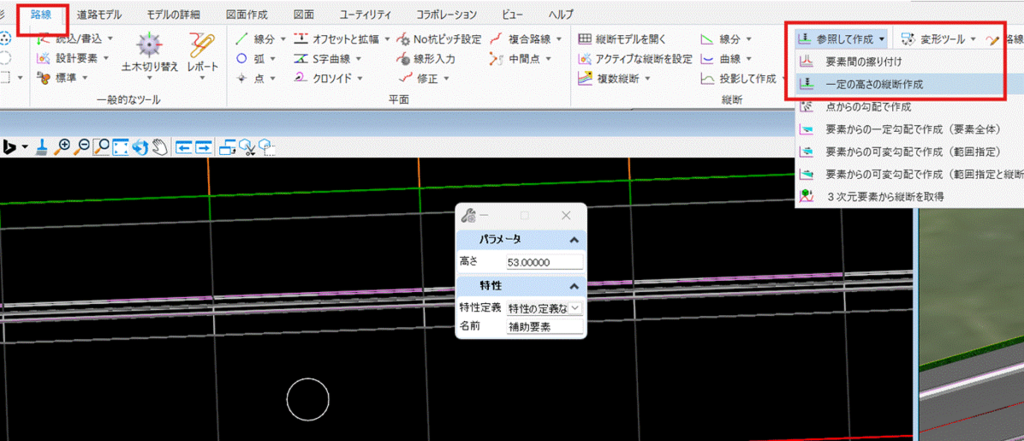
Task: Switch to the 道路モデル tab
Action: (x=99, y=14)
